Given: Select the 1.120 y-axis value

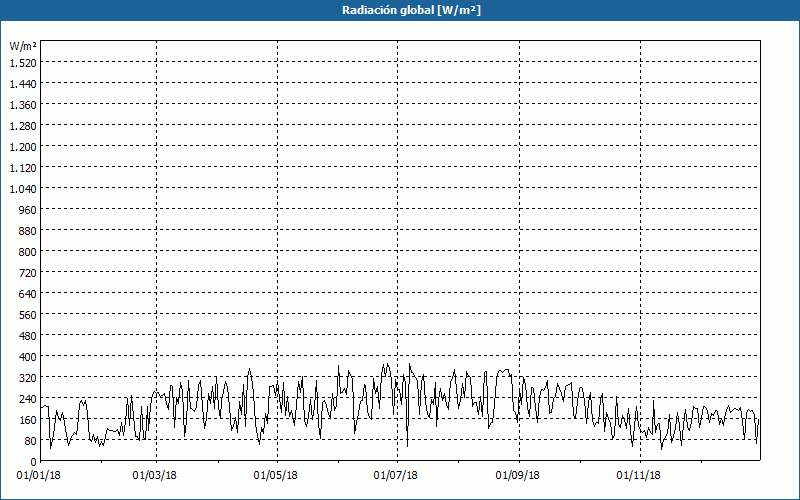Looking at the screenshot, I should point(23,168).
